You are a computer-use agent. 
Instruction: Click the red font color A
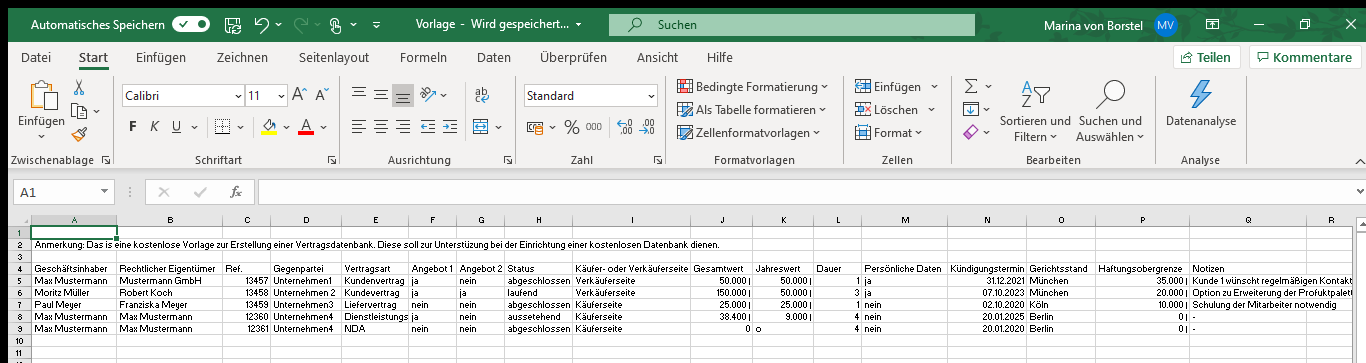tap(306, 127)
